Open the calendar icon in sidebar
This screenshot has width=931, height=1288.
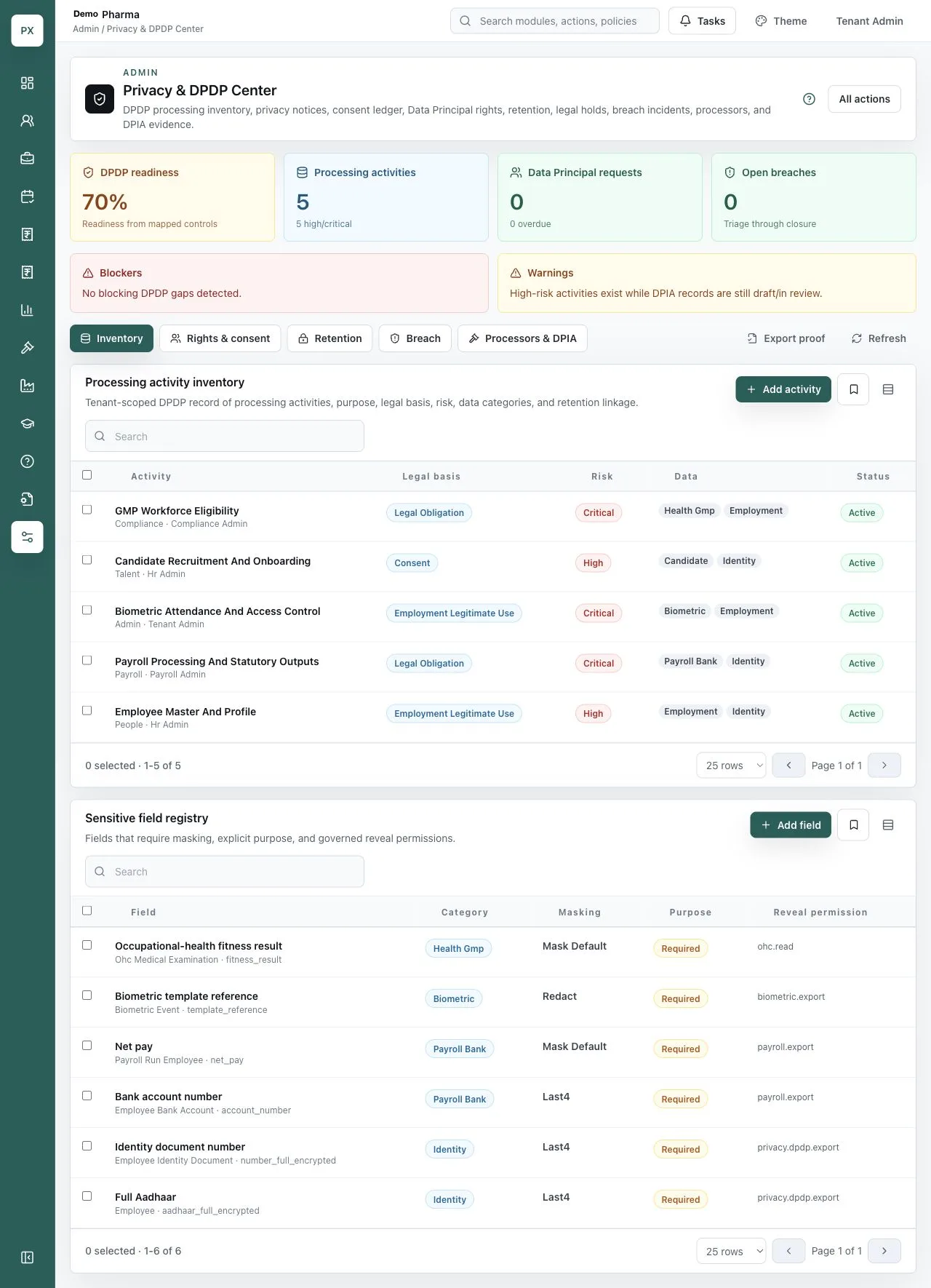(x=27, y=196)
